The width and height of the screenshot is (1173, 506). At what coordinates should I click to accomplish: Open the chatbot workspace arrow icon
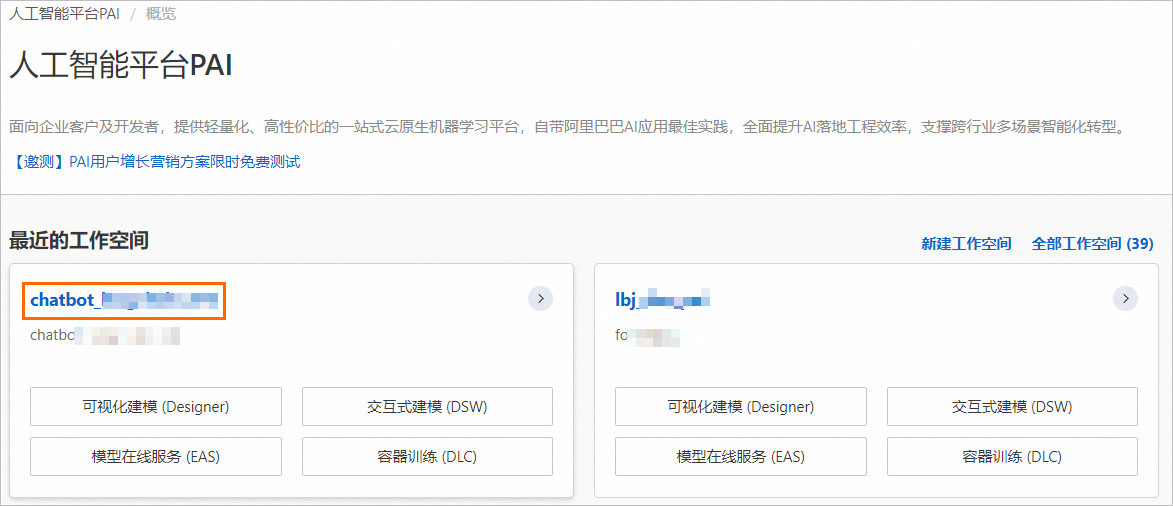[x=540, y=299]
